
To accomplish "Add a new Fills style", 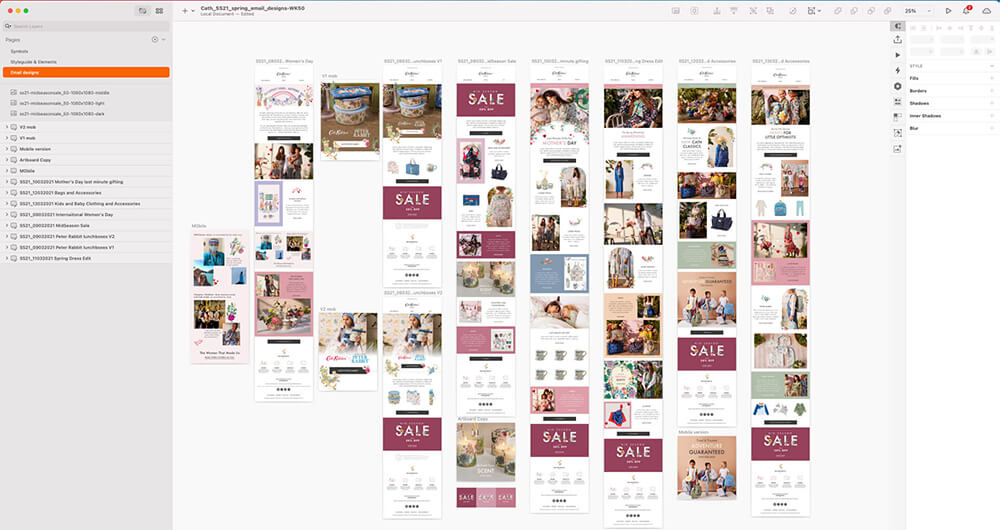I will tap(993, 78).
